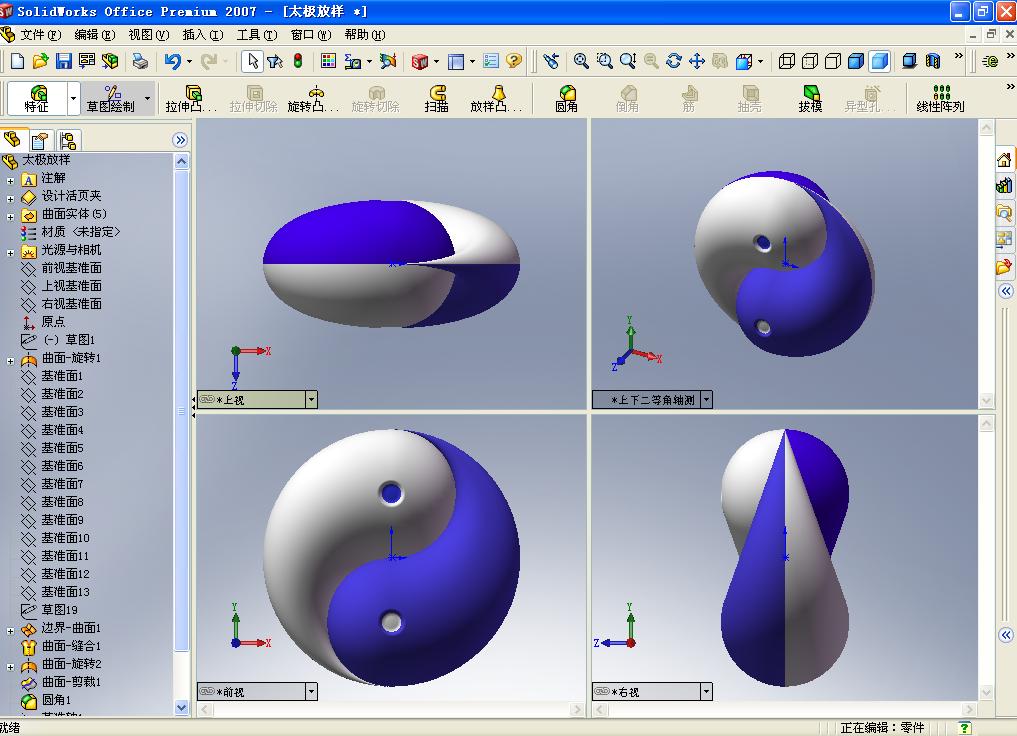This screenshot has height=736, width=1017.
Task: Click the feature tree scroll up arrow
Action: [182, 161]
